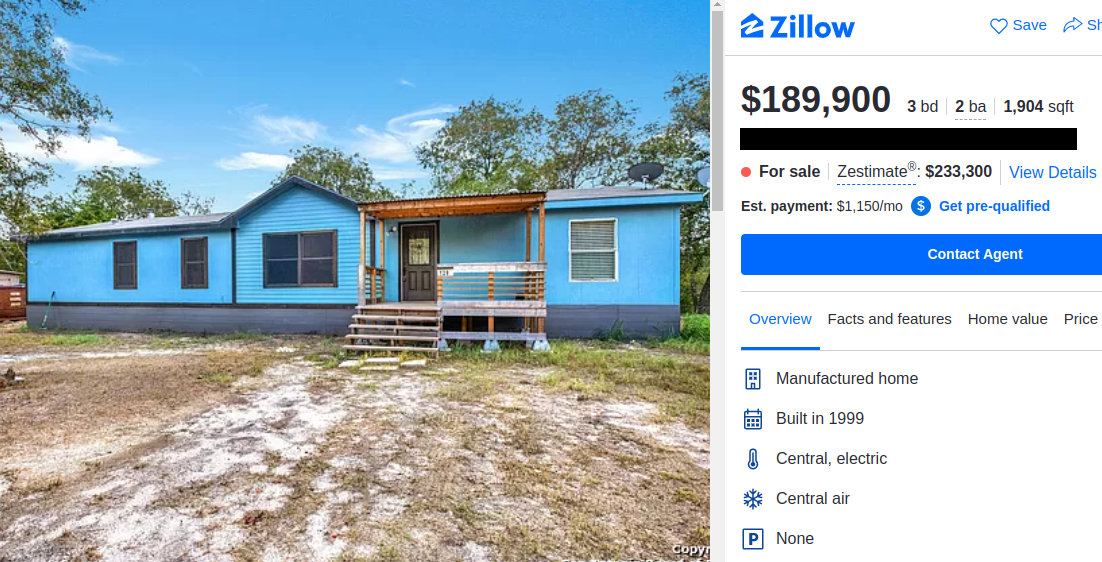Click the Built in 1999 calendar icon
The height and width of the screenshot is (562, 1102).
click(753, 419)
